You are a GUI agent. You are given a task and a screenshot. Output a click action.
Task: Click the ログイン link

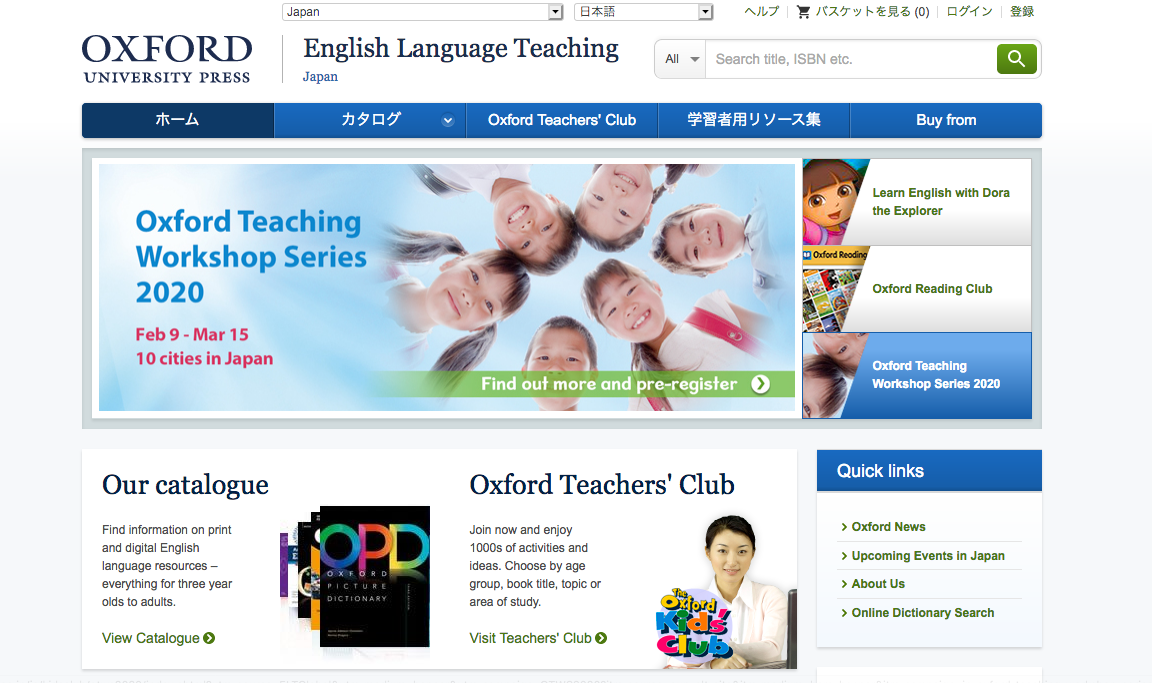(969, 12)
